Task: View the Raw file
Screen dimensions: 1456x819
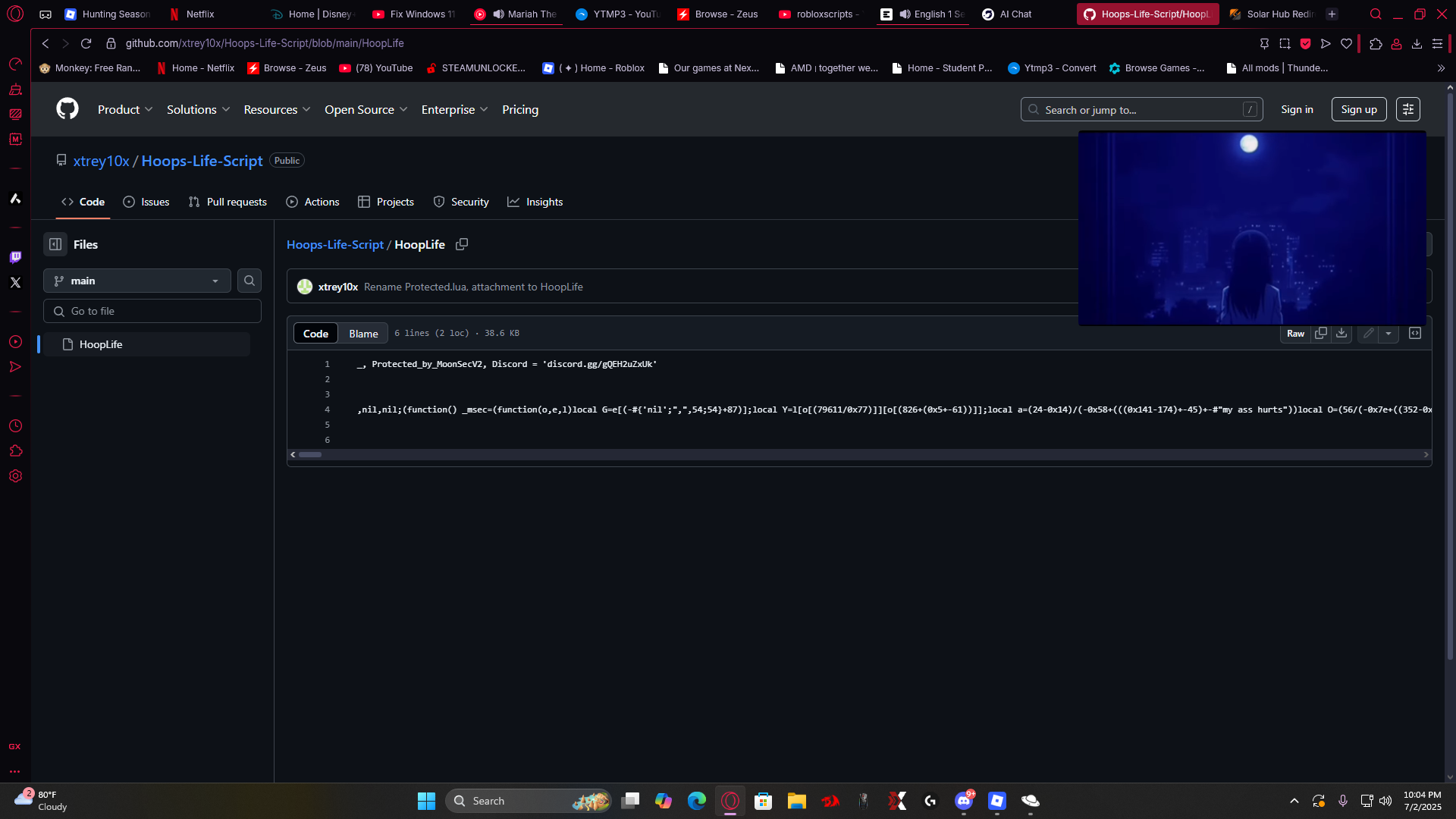Action: [x=1295, y=333]
